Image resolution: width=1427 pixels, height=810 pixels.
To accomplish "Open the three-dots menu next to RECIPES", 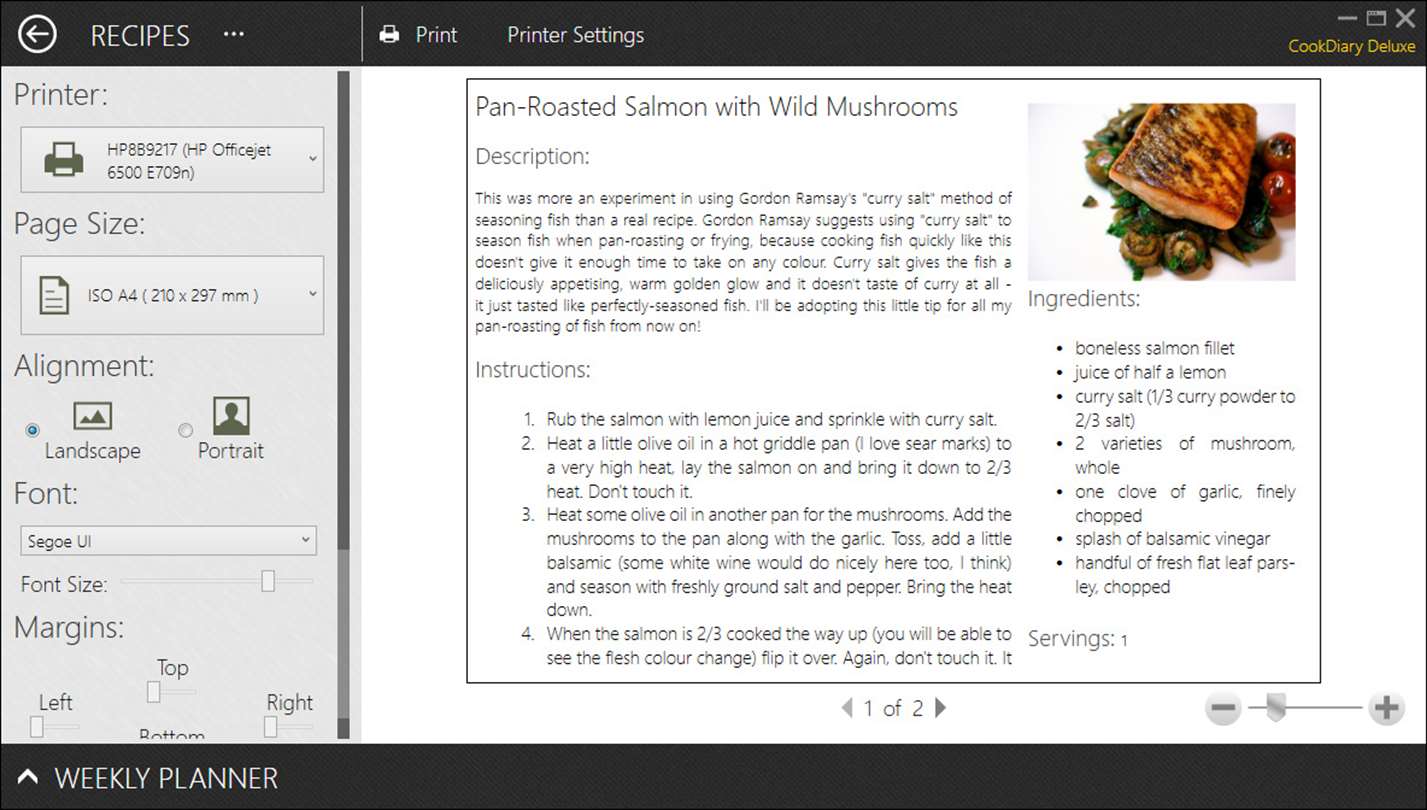I will (x=234, y=34).
